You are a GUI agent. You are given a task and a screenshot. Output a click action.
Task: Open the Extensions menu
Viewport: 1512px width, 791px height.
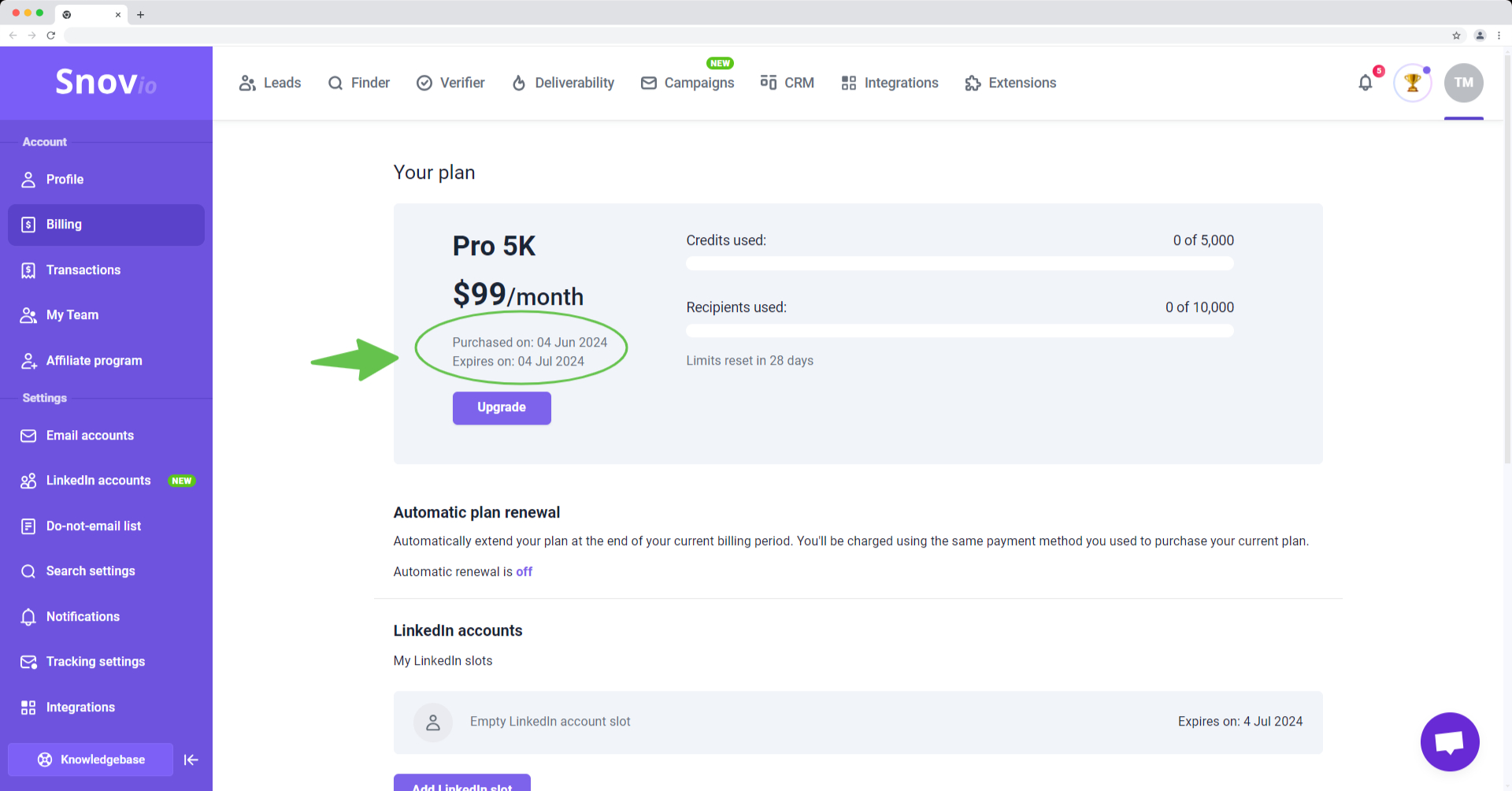click(x=1010, y=83)
